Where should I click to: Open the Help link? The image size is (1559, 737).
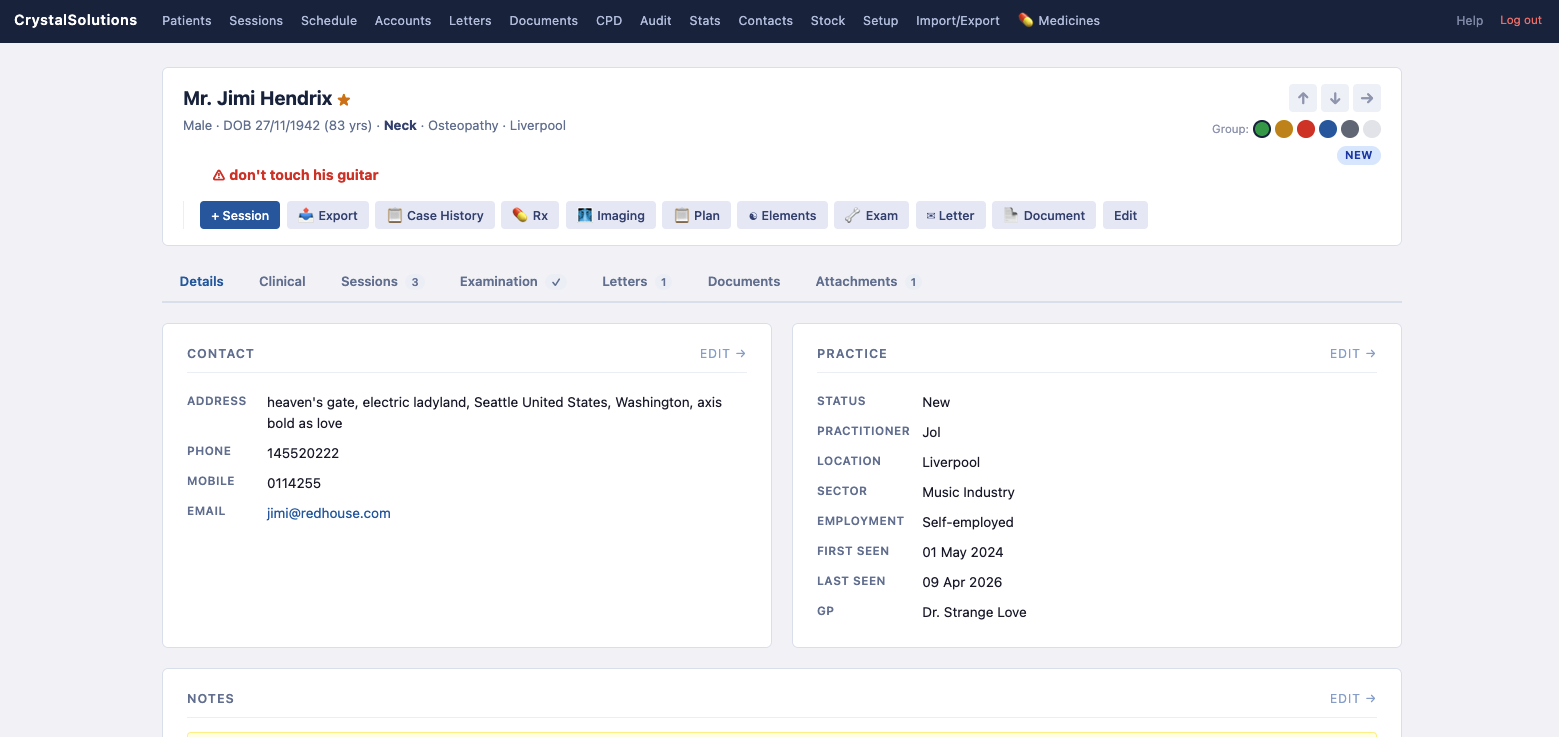point(1470,20)
